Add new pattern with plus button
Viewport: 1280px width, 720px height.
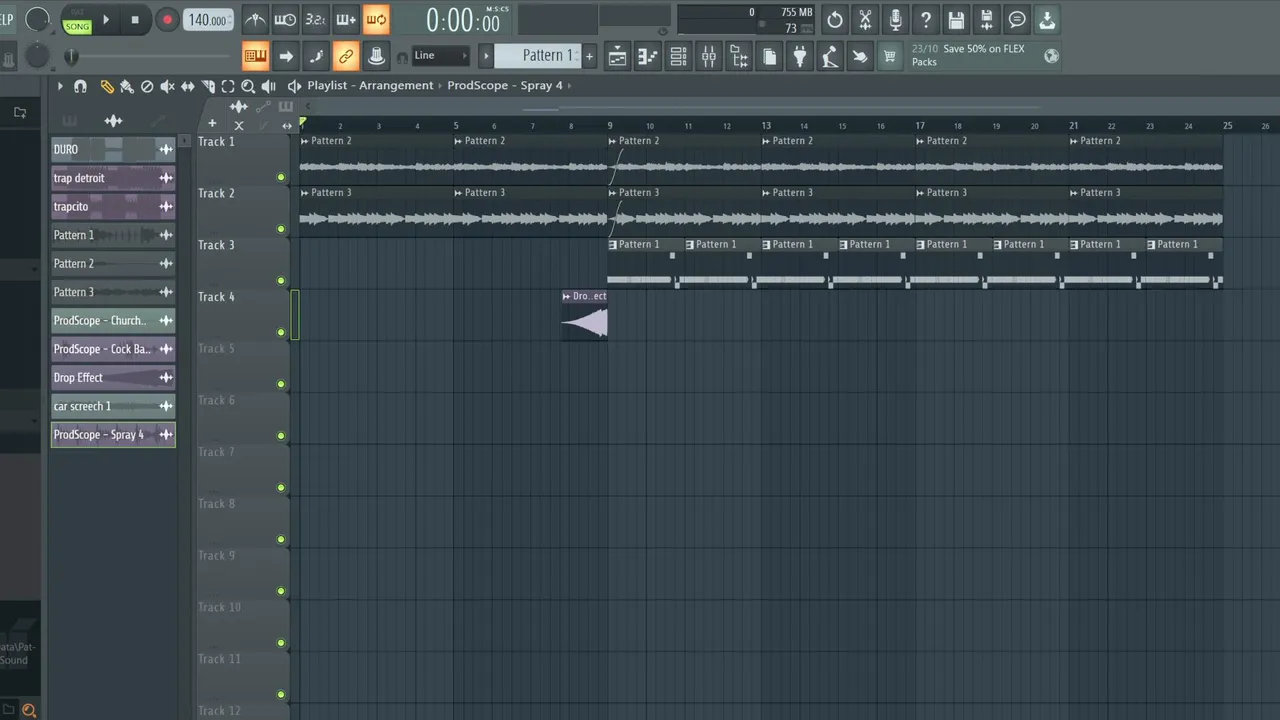pyautogui.click(x=589, y=56)
